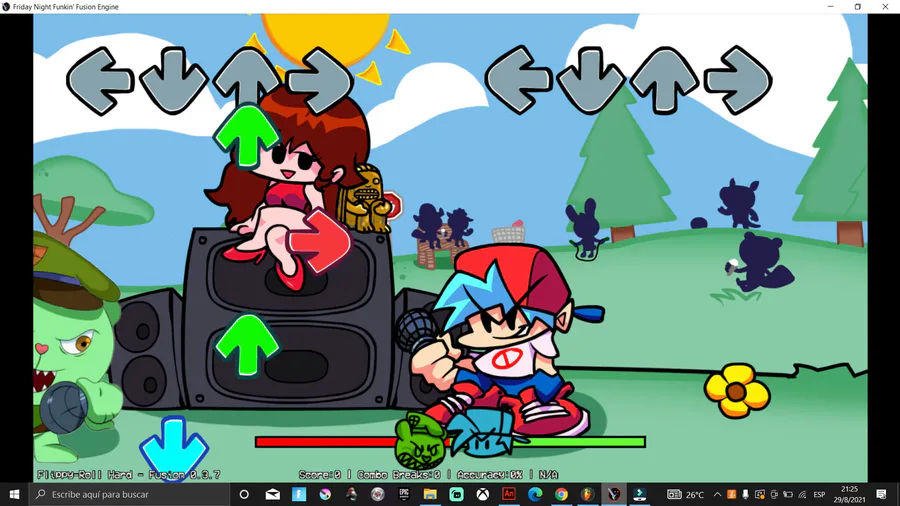
Task: Open Cortana circle icon on taskbar
Action: point(244,494)
